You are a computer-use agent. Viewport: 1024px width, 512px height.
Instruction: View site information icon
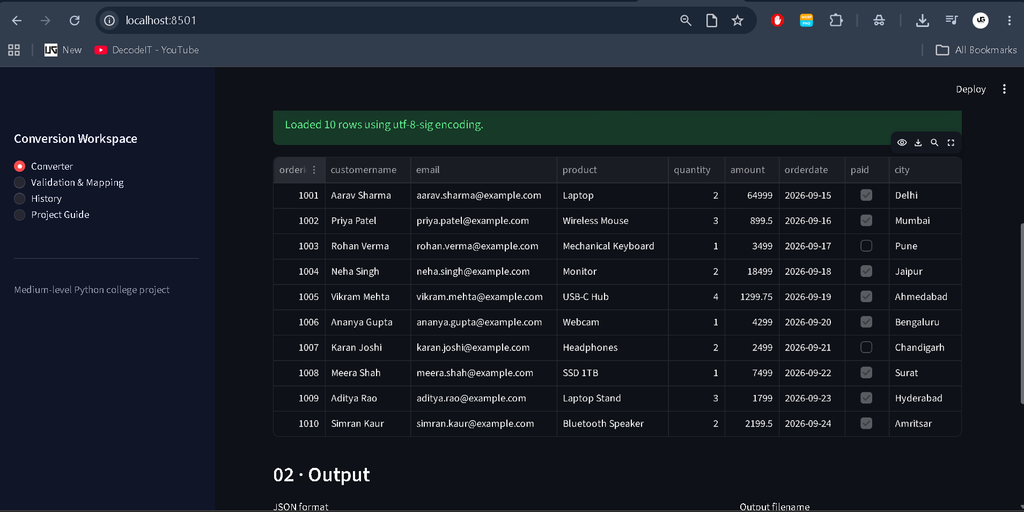coord(110,20)
